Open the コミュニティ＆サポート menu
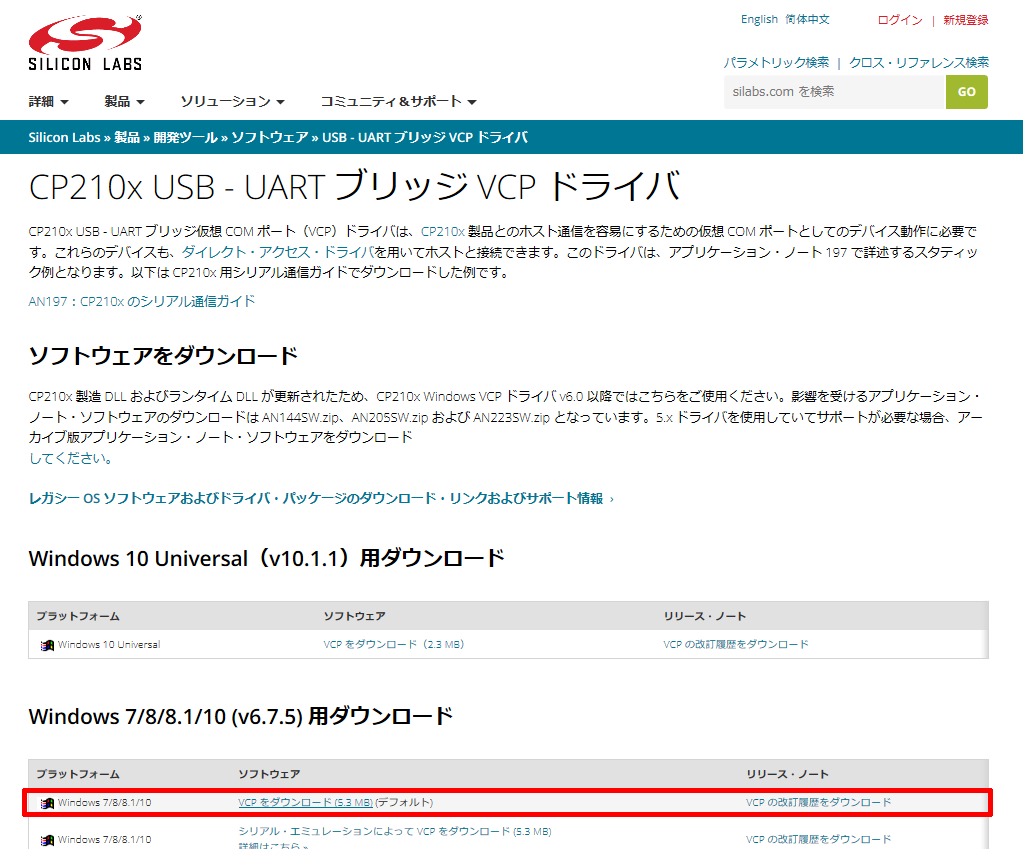The height and width of the screenshot is (849, 1023). click(x=398, y=101)
